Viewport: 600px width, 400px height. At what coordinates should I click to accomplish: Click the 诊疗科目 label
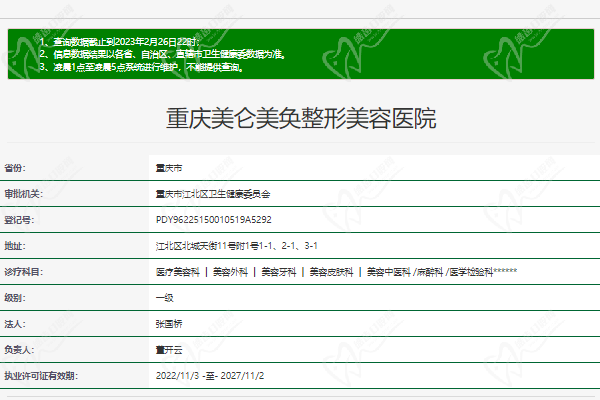pos(23,272)
